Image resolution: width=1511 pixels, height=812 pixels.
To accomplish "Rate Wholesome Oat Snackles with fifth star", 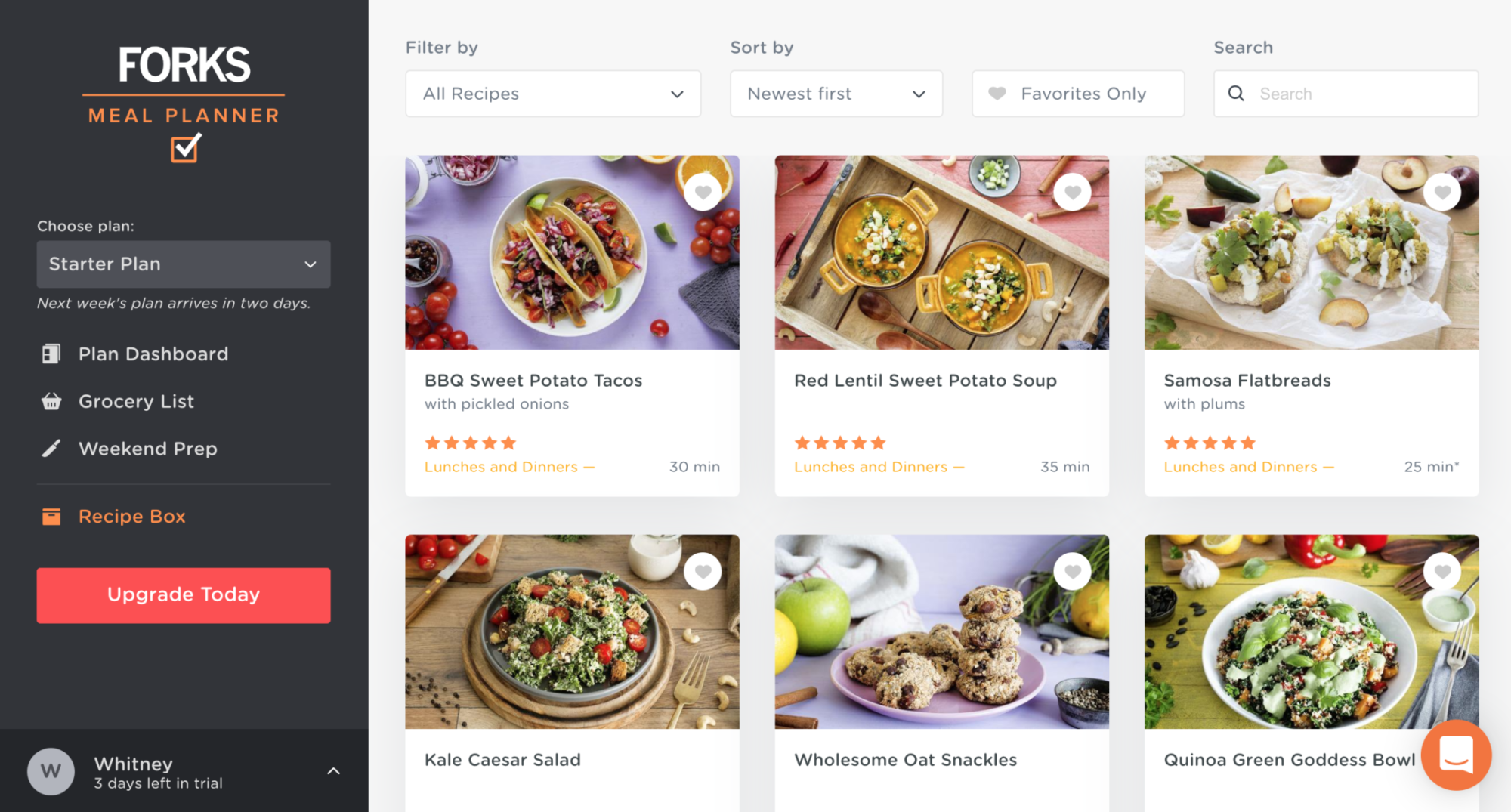I will 879,810.
